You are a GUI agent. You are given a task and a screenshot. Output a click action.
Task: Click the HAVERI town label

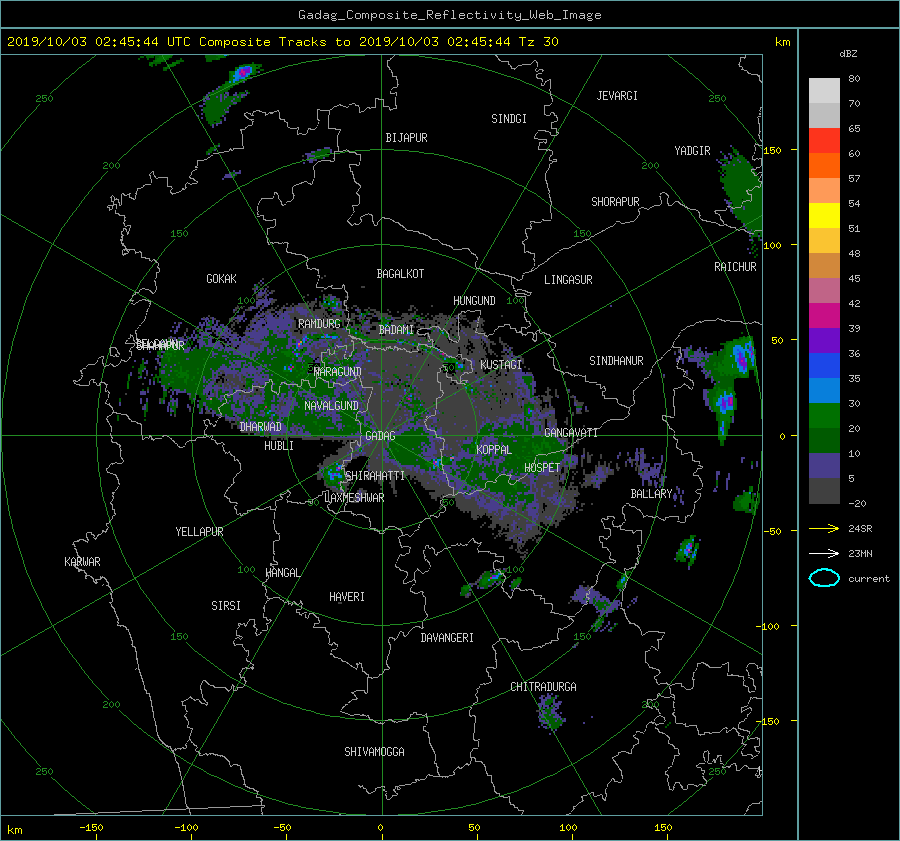pyautogui.click(x=347, y=597)
